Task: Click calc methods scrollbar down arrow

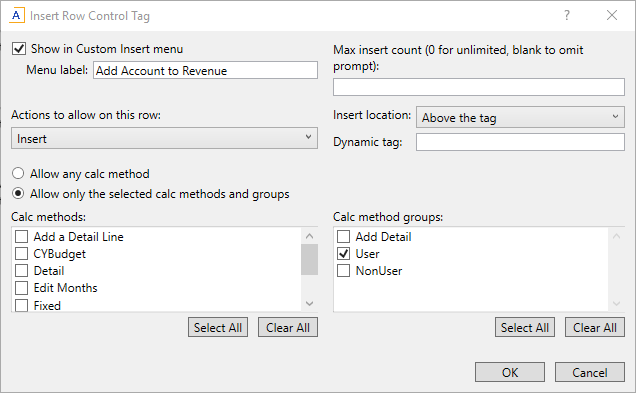Action: (x=309, y=303)
